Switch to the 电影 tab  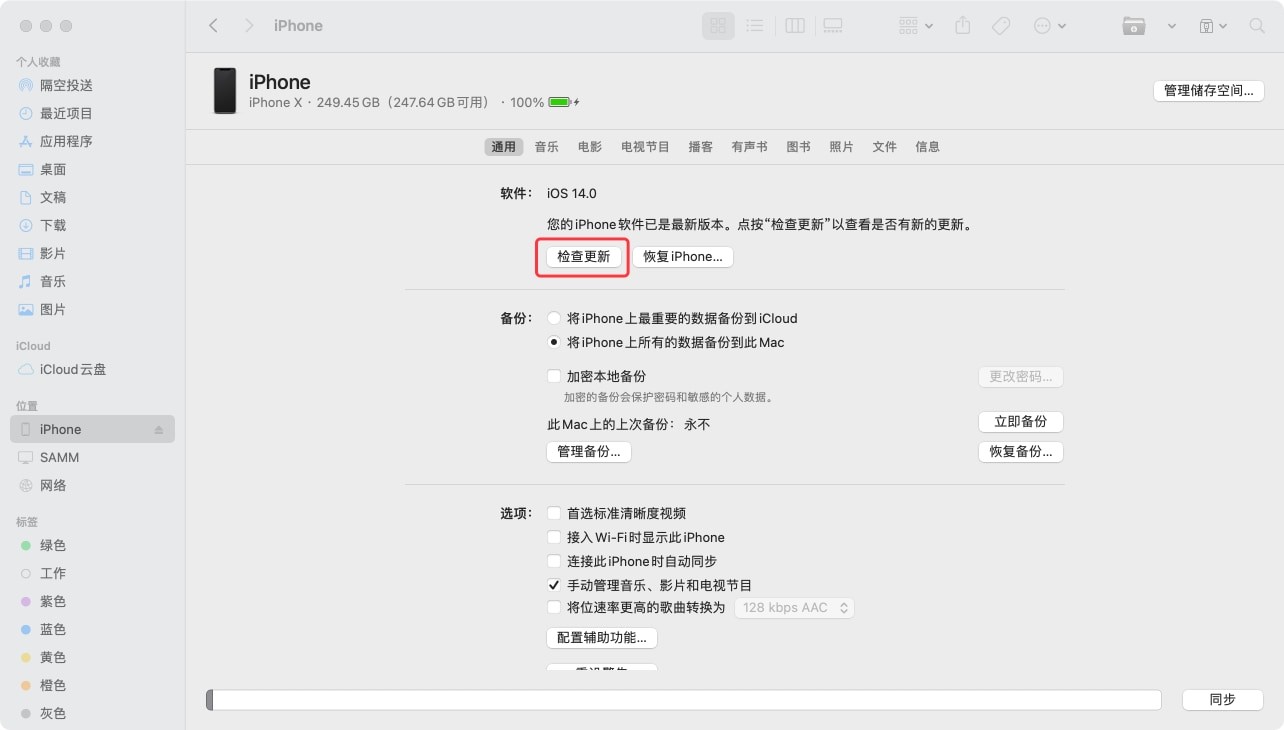coord(590,146)
